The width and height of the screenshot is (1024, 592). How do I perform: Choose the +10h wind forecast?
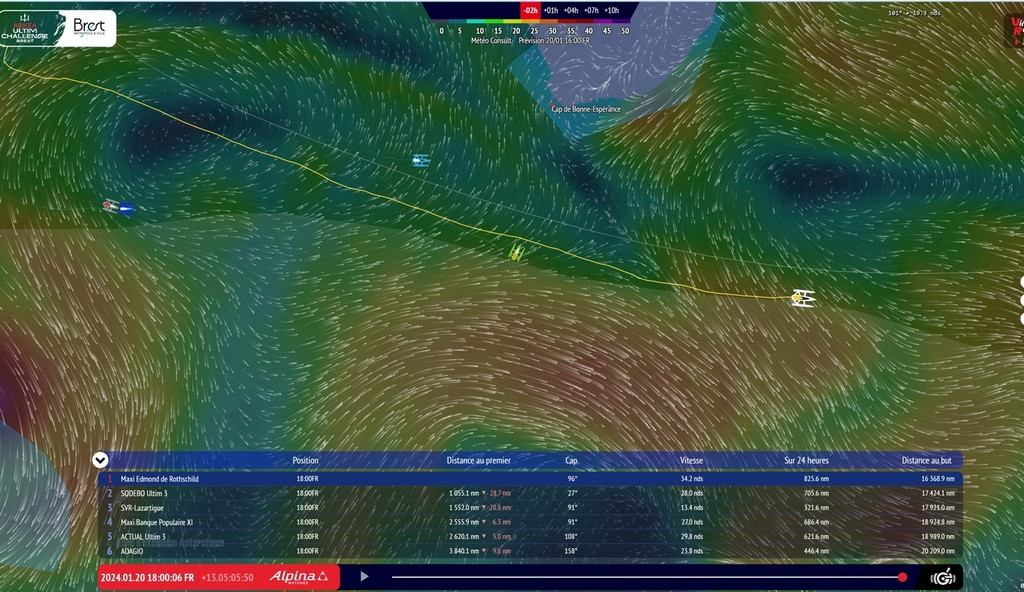pos(612,10)
